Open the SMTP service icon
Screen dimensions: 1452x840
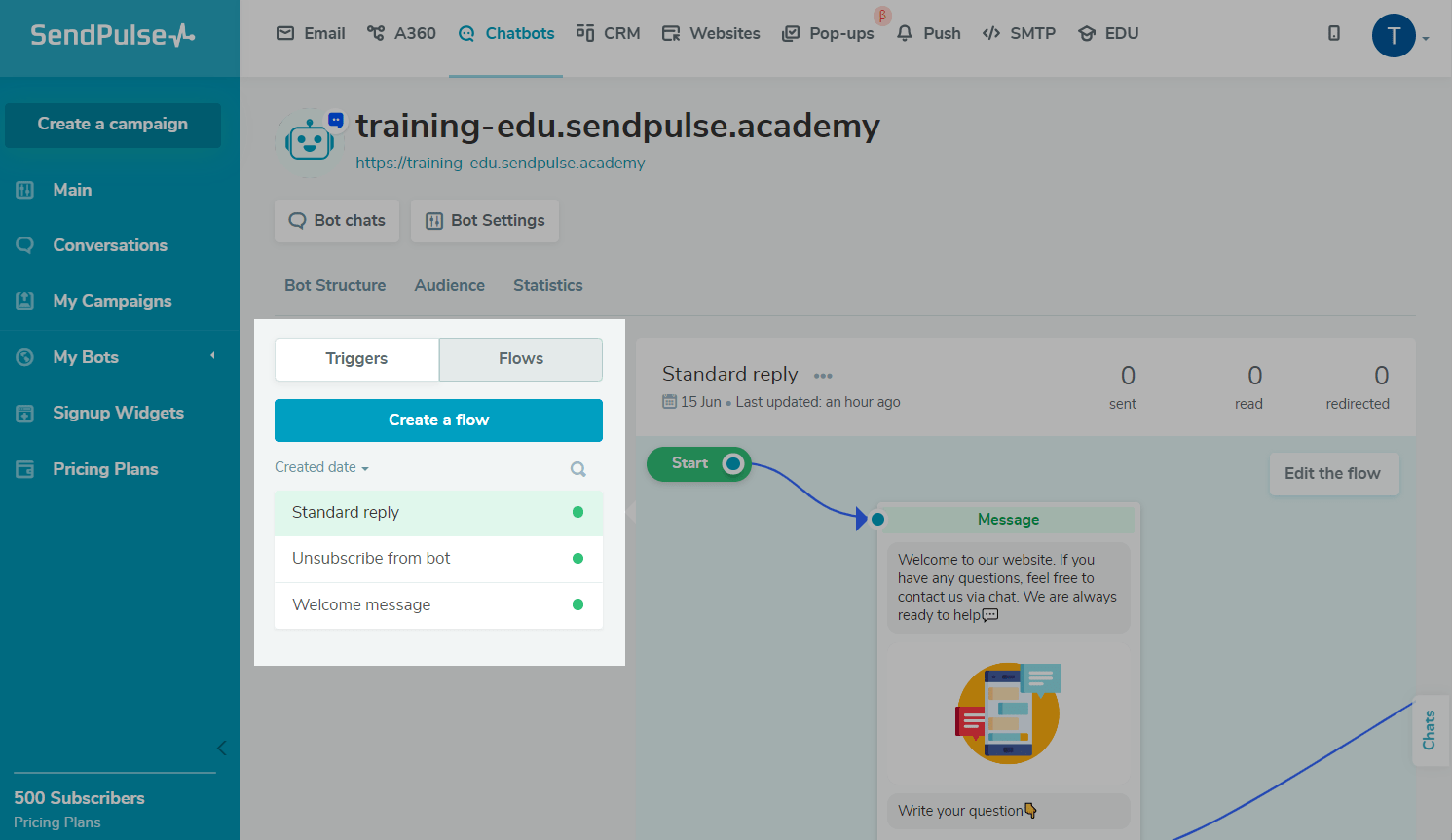(990, 32)
